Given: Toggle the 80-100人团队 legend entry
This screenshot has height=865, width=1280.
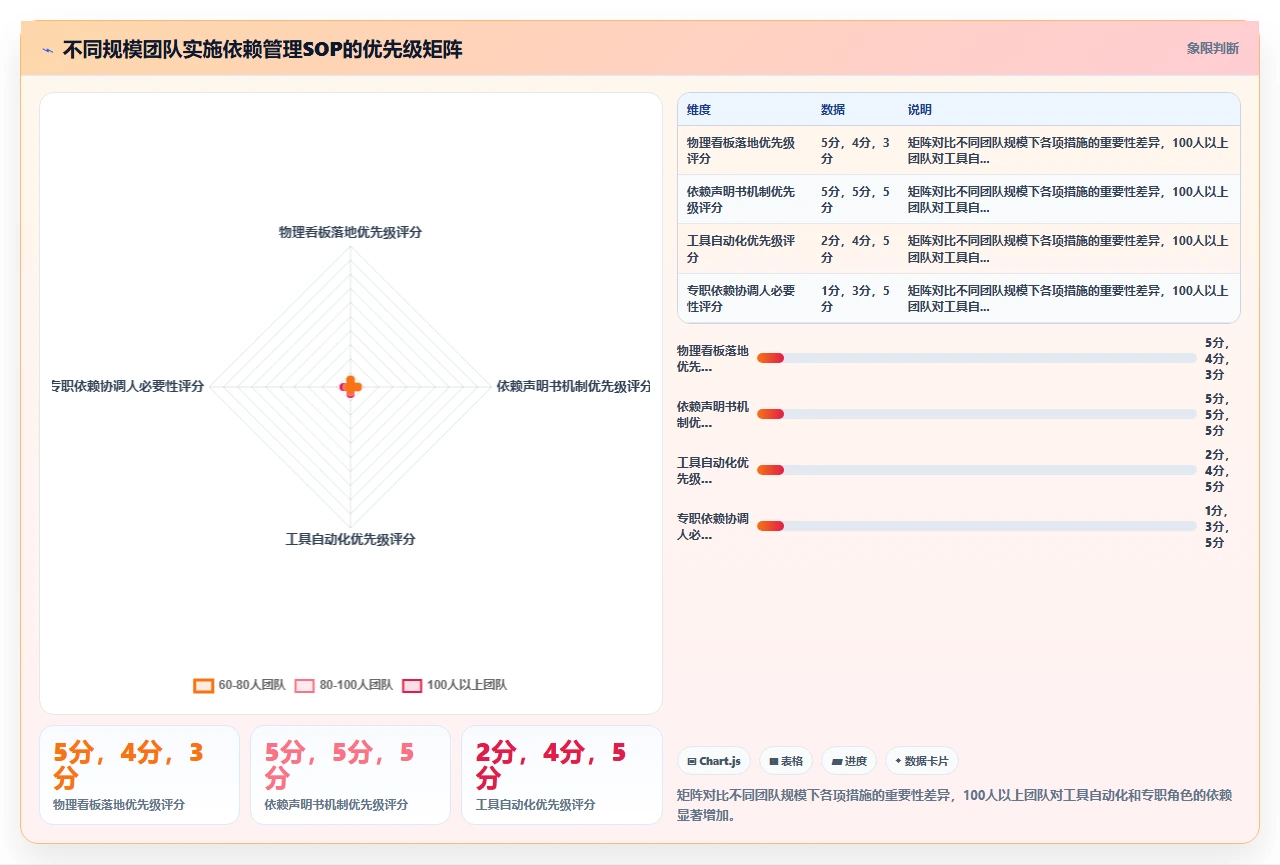Looking at the screenshot, I should coord(344,685).
